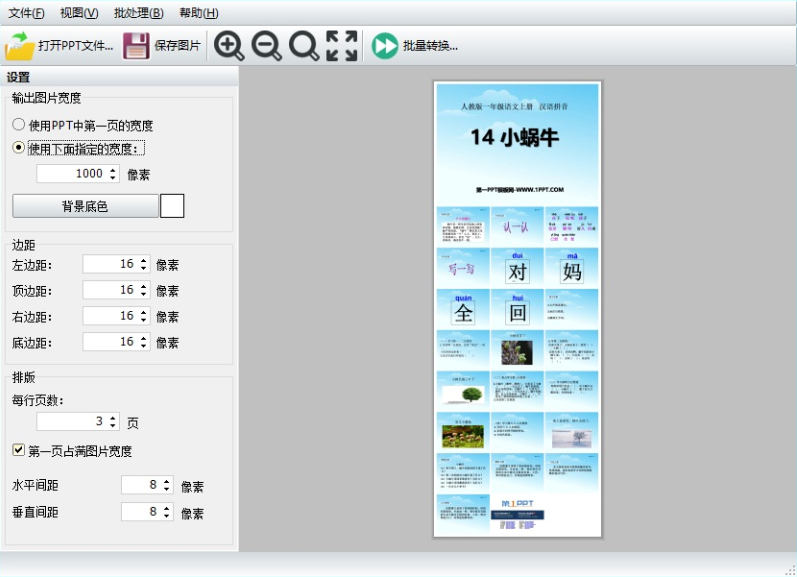Click the actual size magnifier icon
Image resolution: width=797 pixels, height=577 pixels.
303,46
